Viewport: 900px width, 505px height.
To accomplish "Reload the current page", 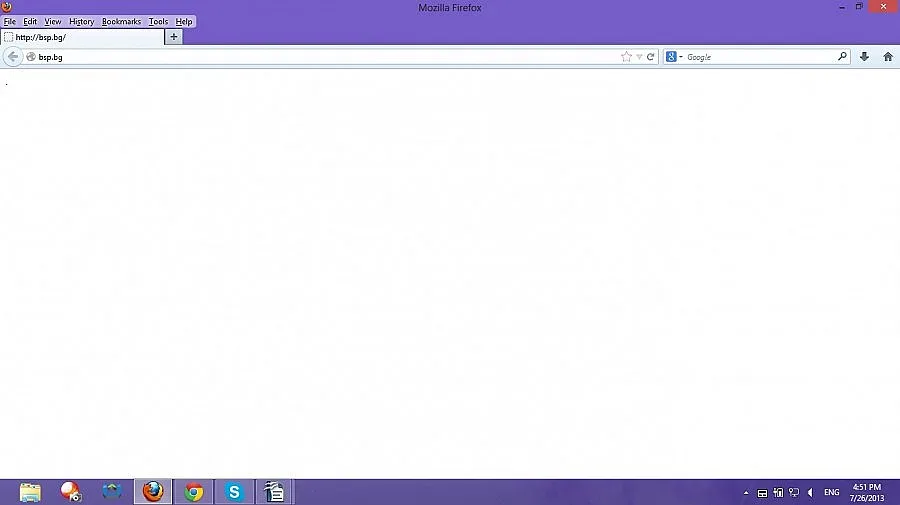I will point(651,57).
